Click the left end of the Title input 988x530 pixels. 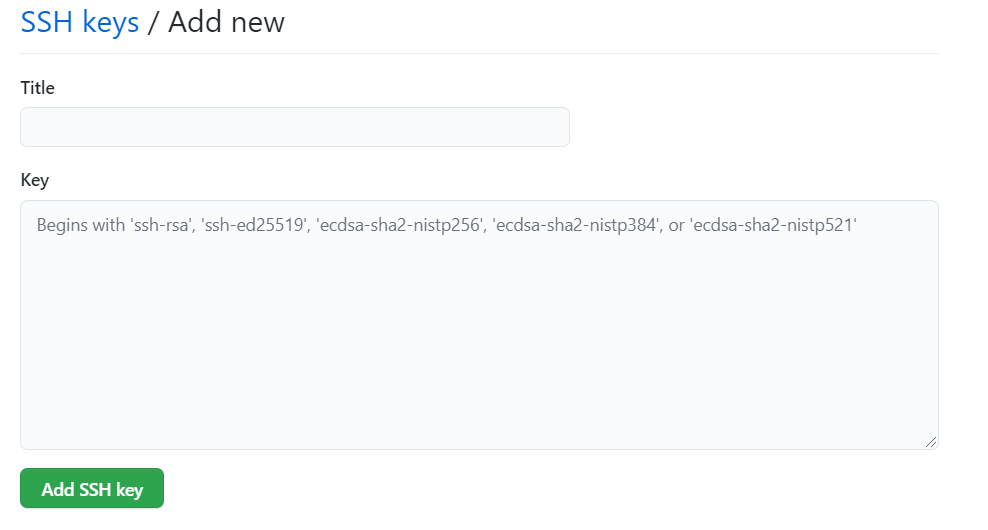35,127
